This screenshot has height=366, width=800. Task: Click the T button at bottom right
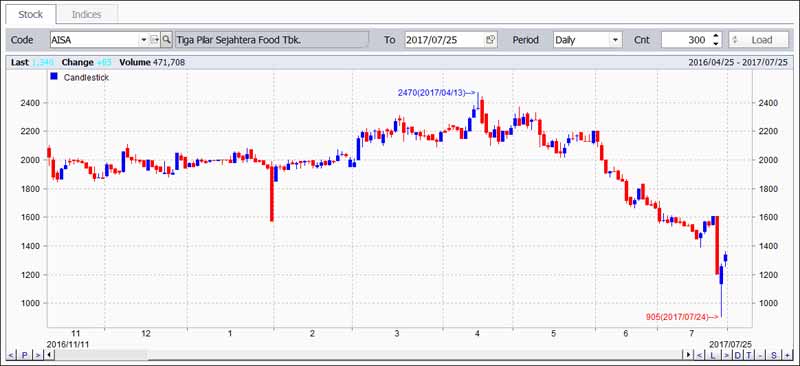(x=749, y=355)
